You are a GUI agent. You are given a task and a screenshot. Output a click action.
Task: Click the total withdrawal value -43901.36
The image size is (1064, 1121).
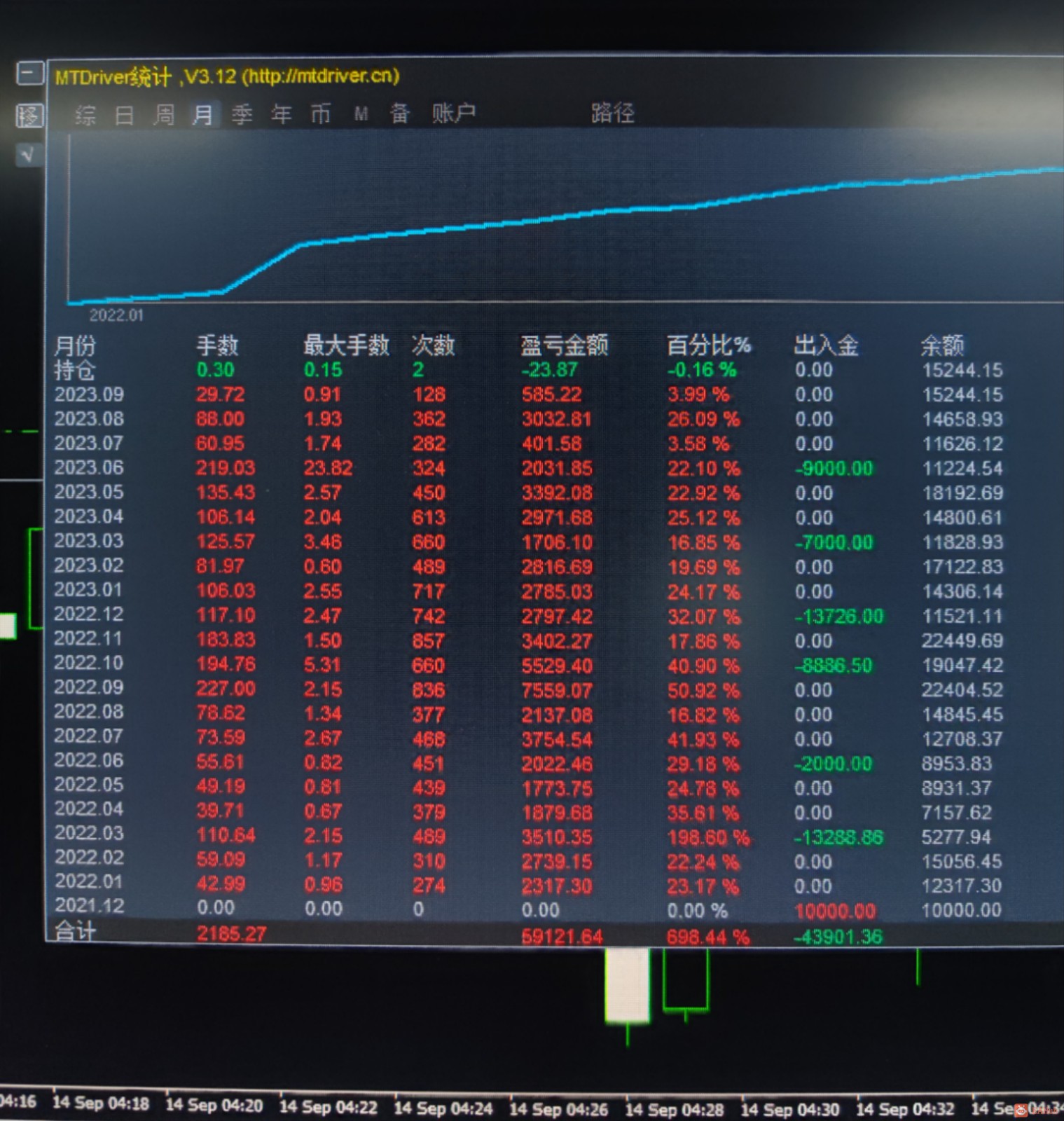pos(838,936)
